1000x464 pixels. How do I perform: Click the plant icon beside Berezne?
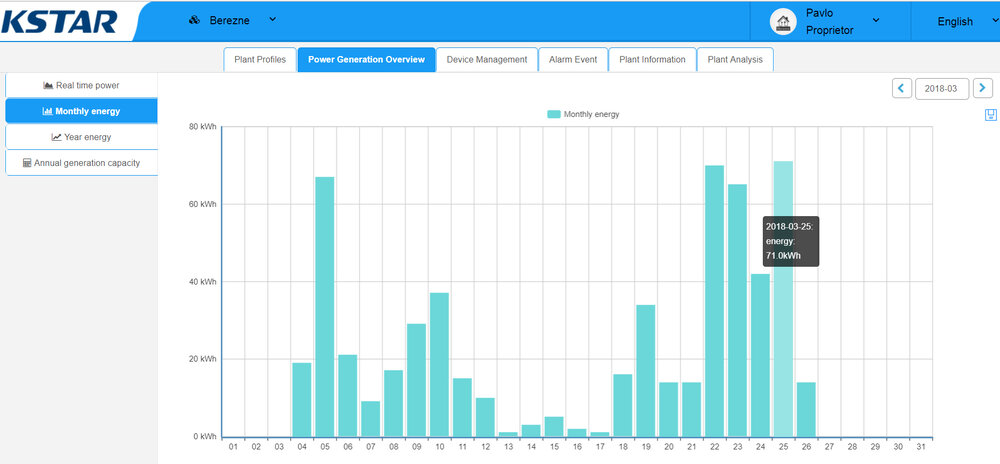[x=194, y=21]
